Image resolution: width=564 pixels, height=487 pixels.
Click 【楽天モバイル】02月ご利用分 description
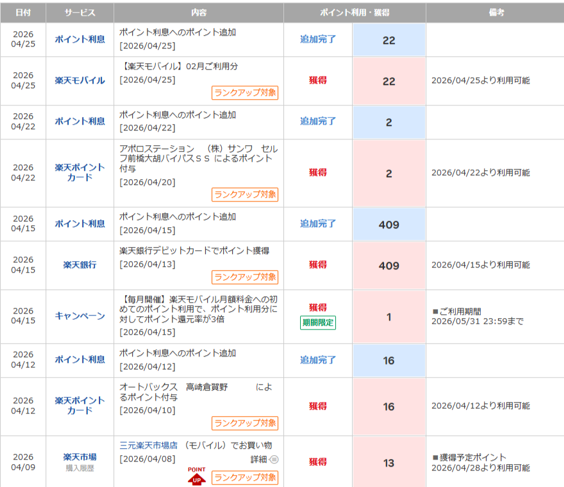pos(179,66)
